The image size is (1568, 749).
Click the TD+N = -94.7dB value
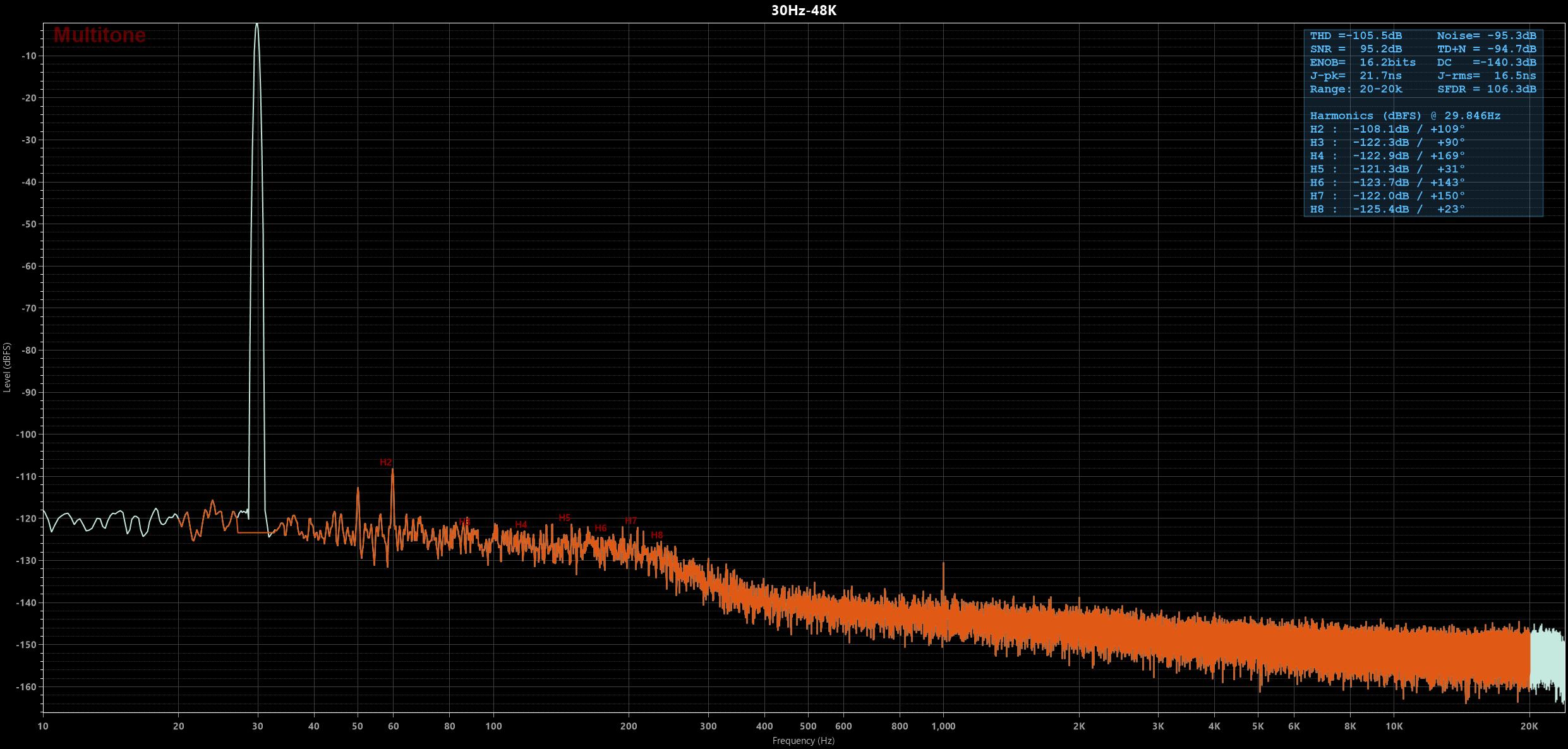(x=1487, y=49)
